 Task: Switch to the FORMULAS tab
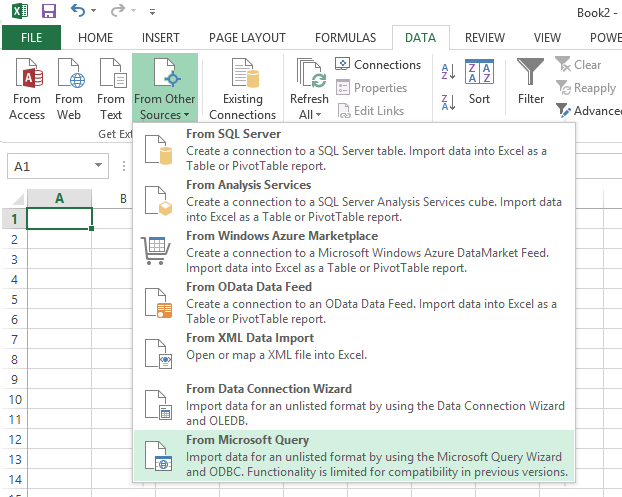[x=346, y=38]
